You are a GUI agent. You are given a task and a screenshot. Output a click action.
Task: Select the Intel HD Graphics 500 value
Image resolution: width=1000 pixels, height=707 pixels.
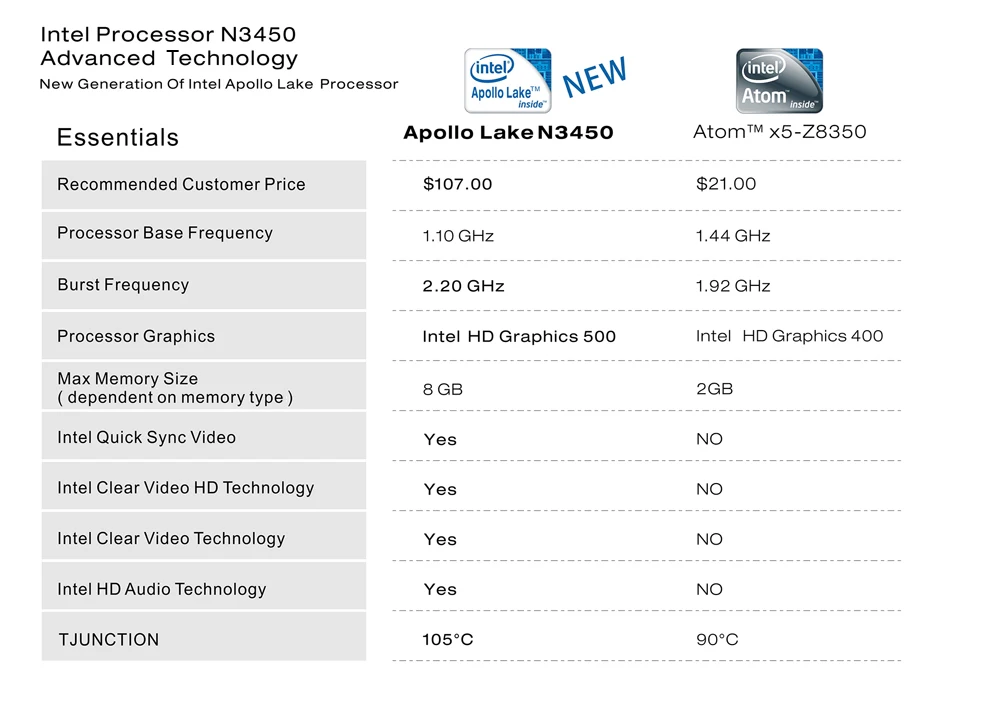click(x=519, y=337)
